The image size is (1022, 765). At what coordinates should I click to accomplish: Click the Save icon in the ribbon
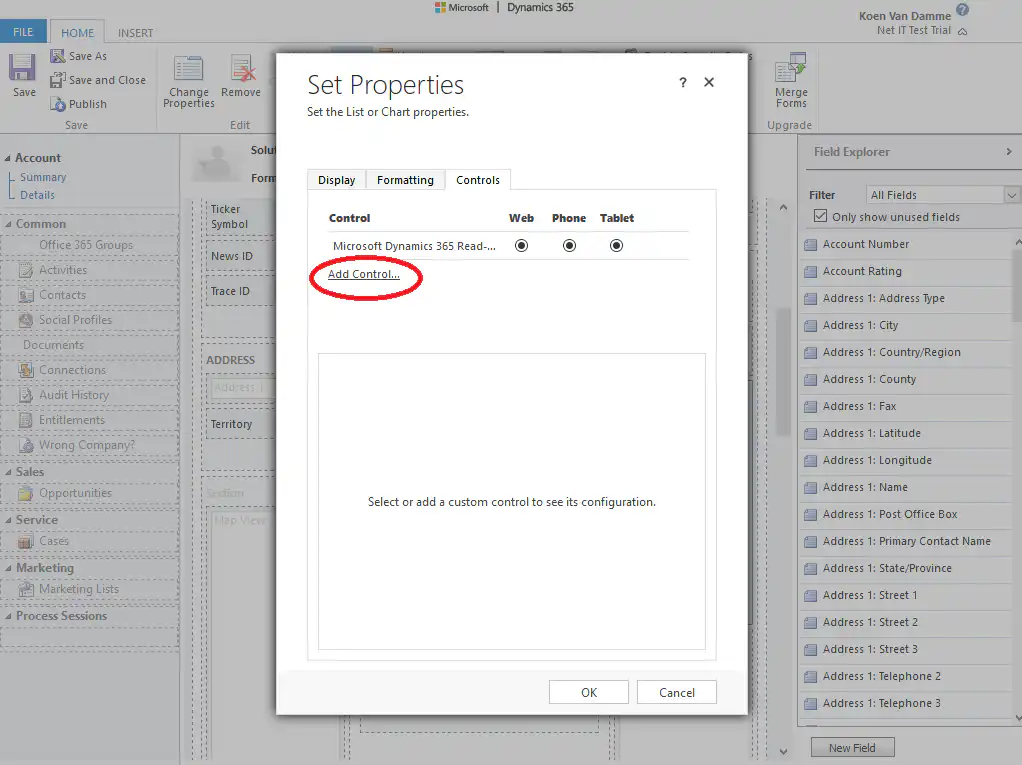point(21,70)
